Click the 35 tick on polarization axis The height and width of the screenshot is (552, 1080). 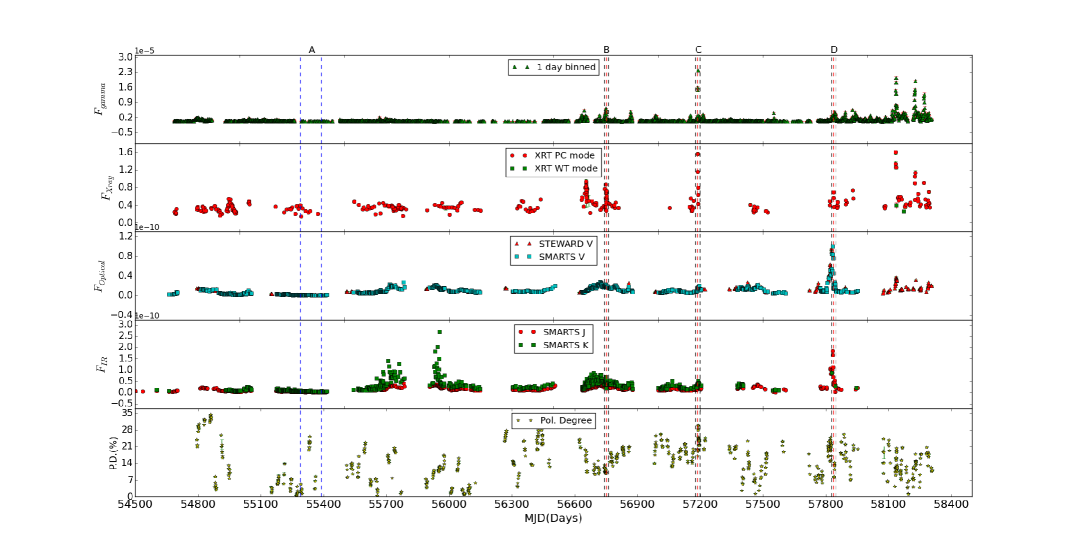click(127, 413)
